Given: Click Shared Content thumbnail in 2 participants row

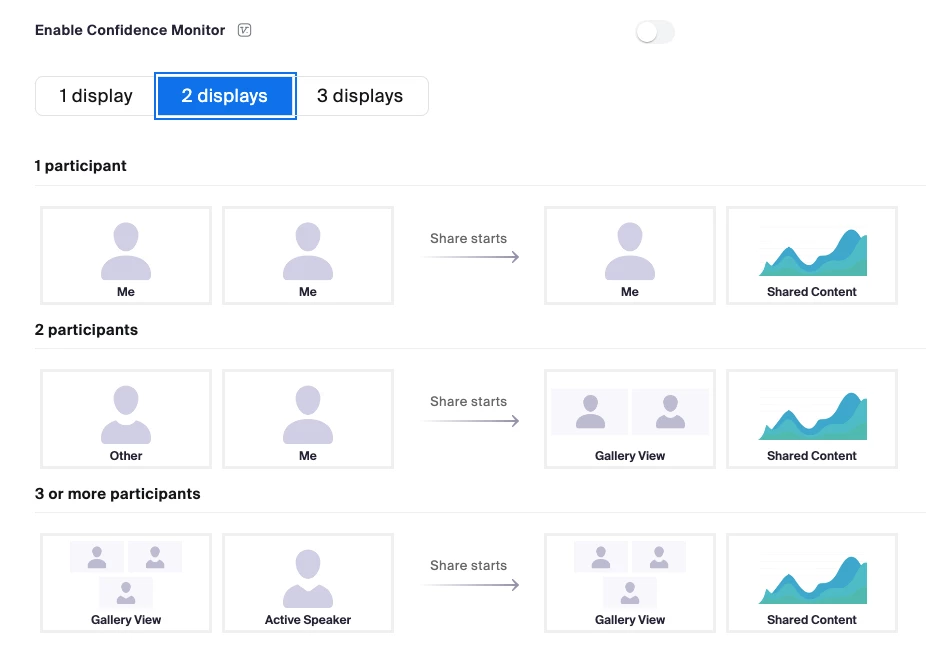Looking at the screenshot, I should point(812,419).
